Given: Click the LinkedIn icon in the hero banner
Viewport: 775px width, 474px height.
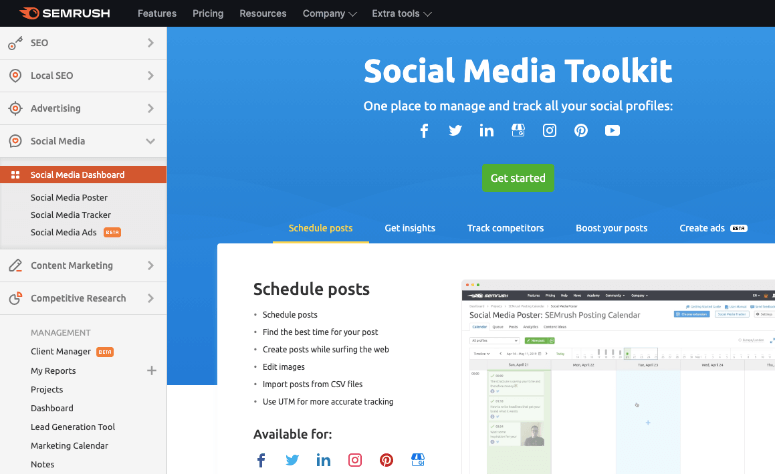Looking at the screenshot, I should point(486,130).
